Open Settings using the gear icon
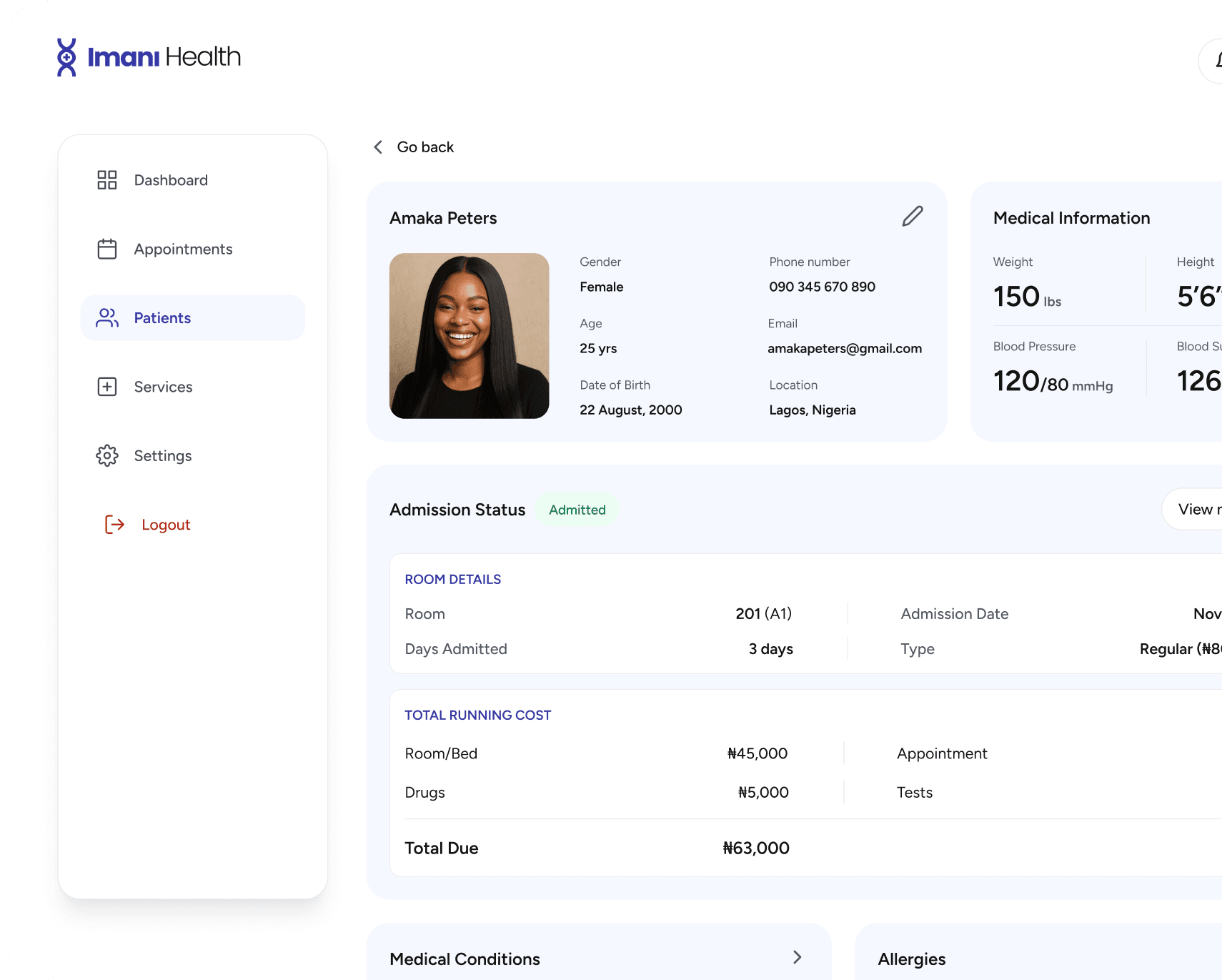The width and height of the screenshot is (1222, 980). [x=107, y=455]
